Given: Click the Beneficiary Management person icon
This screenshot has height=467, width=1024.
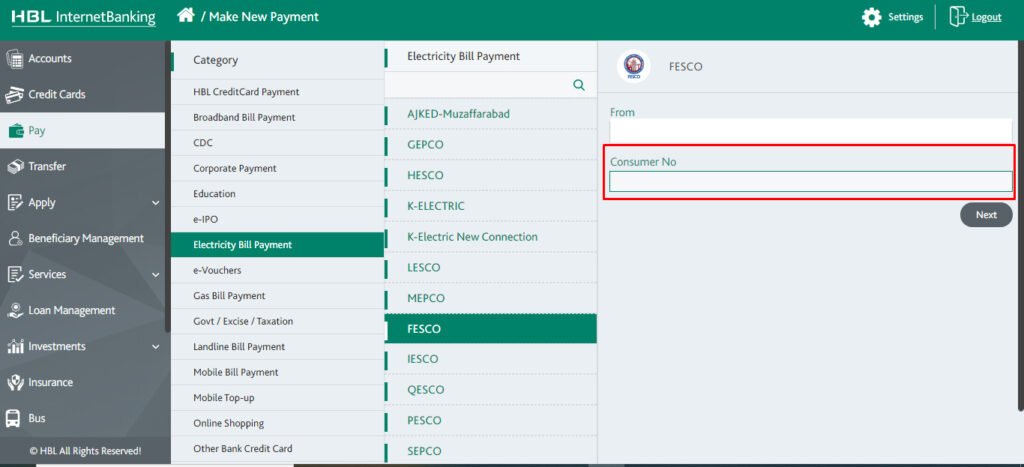Looking at the screenshot, I should coord(15,238).
